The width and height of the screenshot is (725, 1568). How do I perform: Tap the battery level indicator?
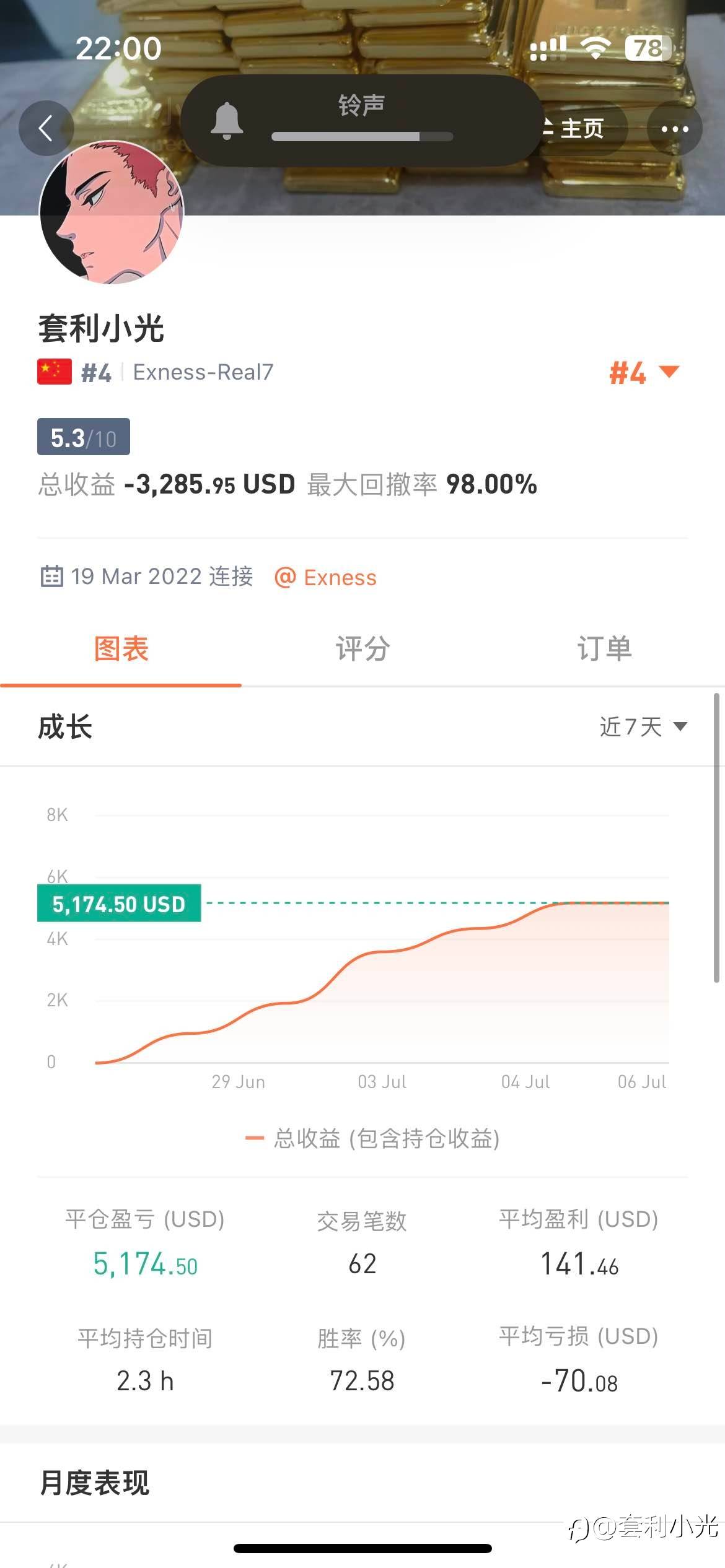tap(648, 48)
